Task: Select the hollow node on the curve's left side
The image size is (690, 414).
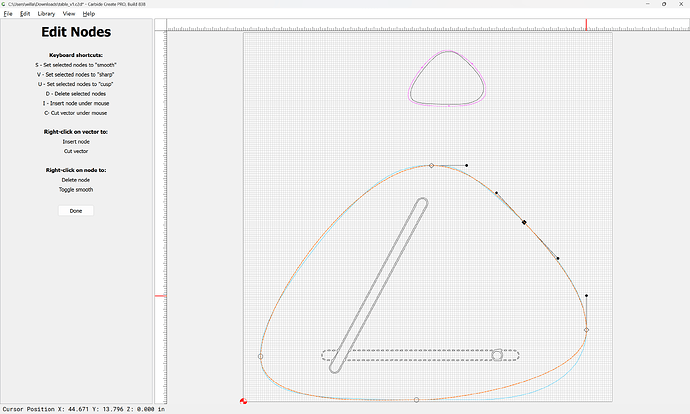Action: click(x=261, y=356)
